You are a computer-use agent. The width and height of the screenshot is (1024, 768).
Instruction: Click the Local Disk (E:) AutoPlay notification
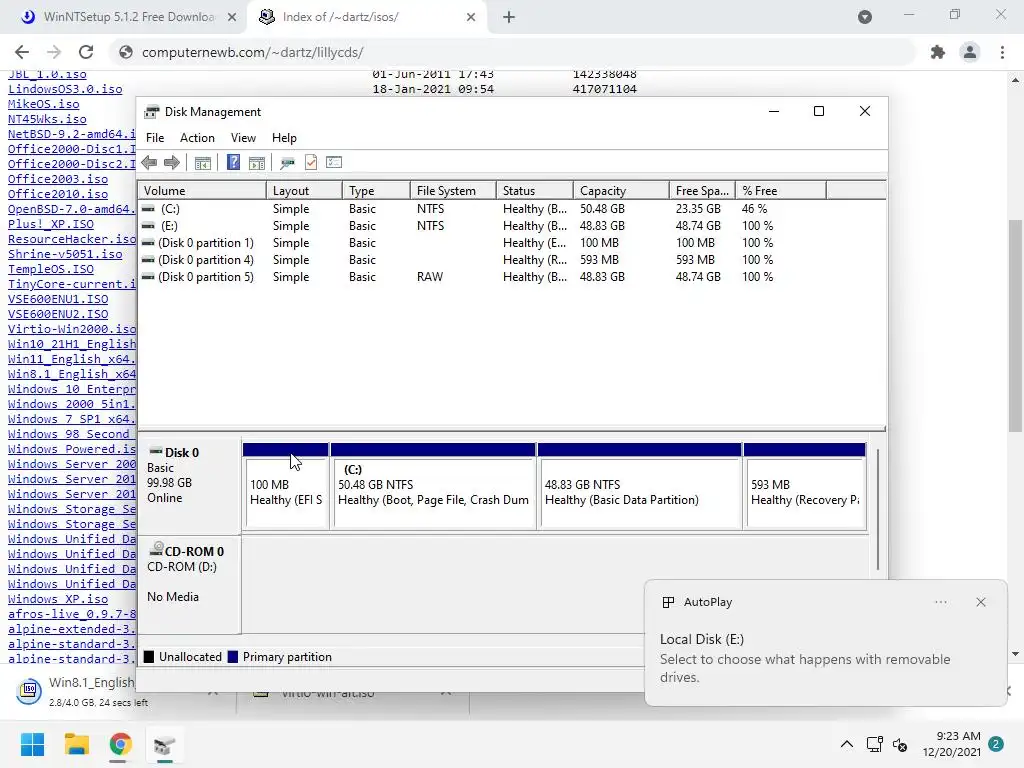(825, 643)
